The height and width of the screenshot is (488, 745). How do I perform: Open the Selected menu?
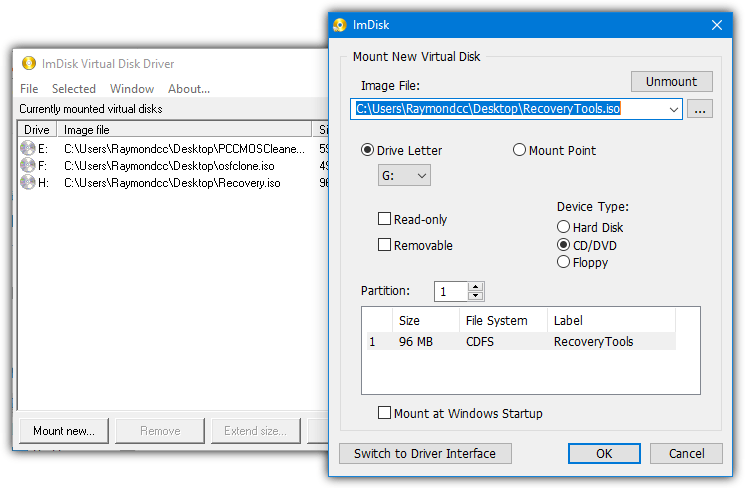74,89
